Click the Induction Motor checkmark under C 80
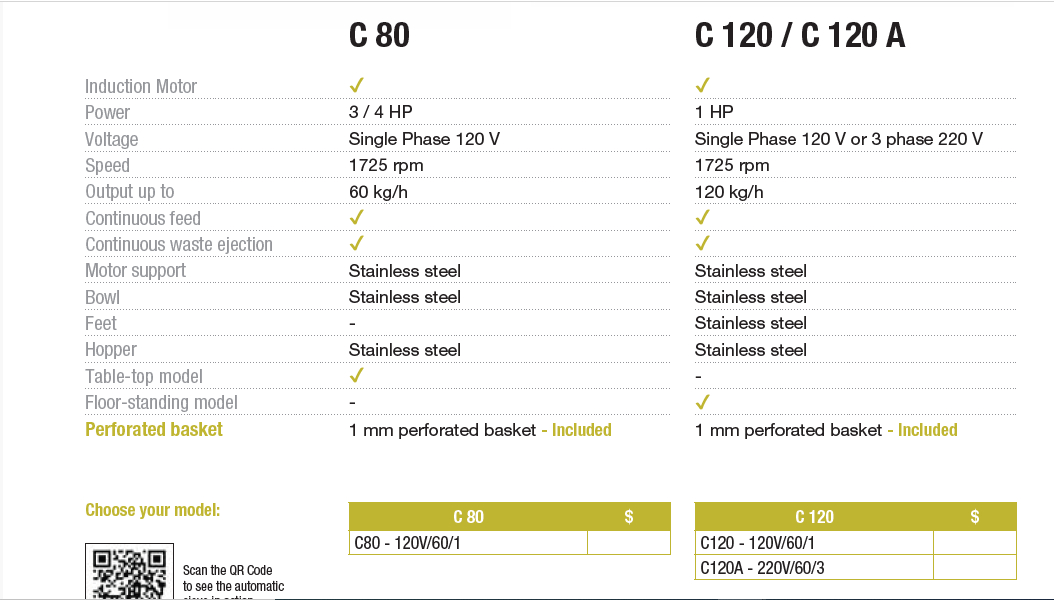Viewport: 1054px width, 600px height. point(356,85)
